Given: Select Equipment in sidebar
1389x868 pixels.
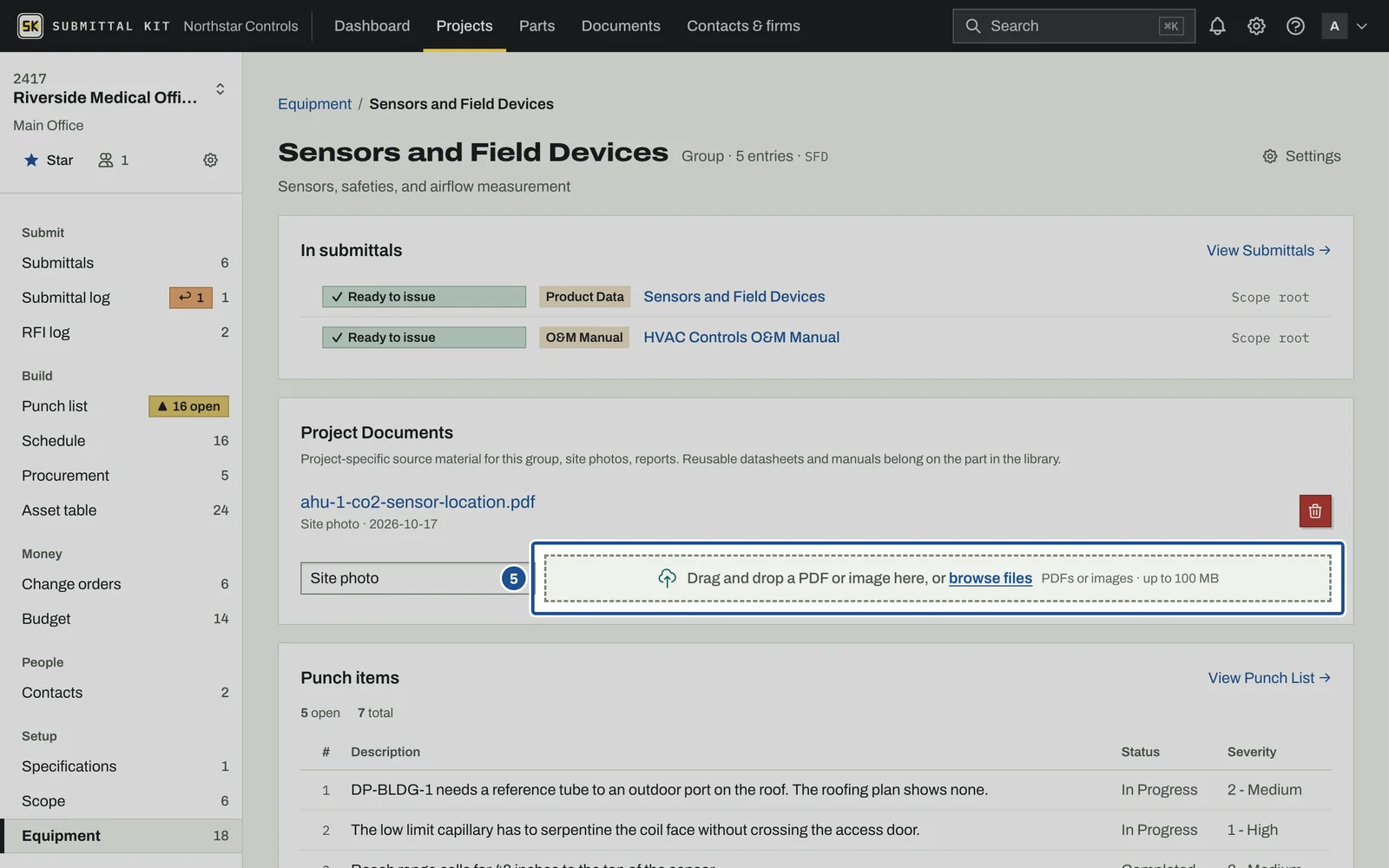Looking at the screenshot, I should pos(122,836).
